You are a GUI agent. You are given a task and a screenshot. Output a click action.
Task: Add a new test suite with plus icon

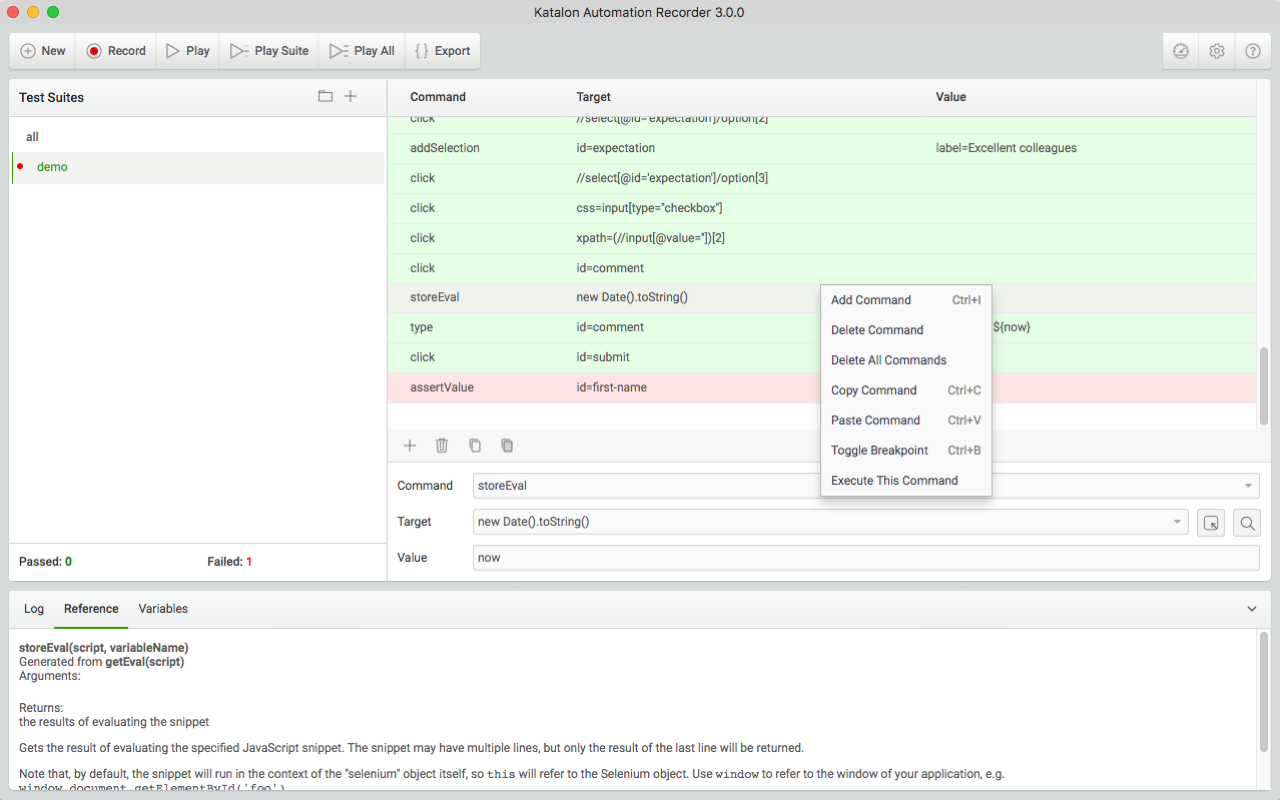tap(351, 97)
